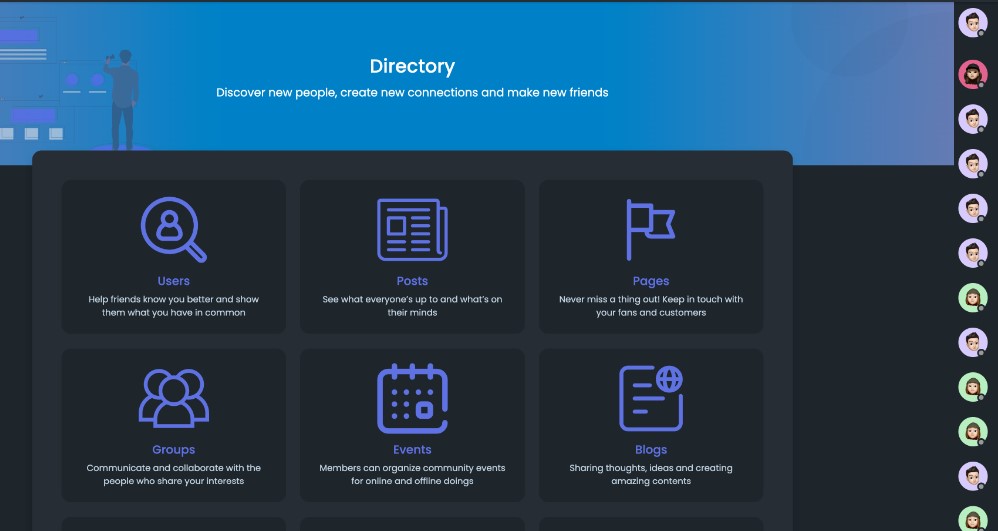Click the Users magnifier icon
Viewport: 998px width, 531px height.
point(173,230)
